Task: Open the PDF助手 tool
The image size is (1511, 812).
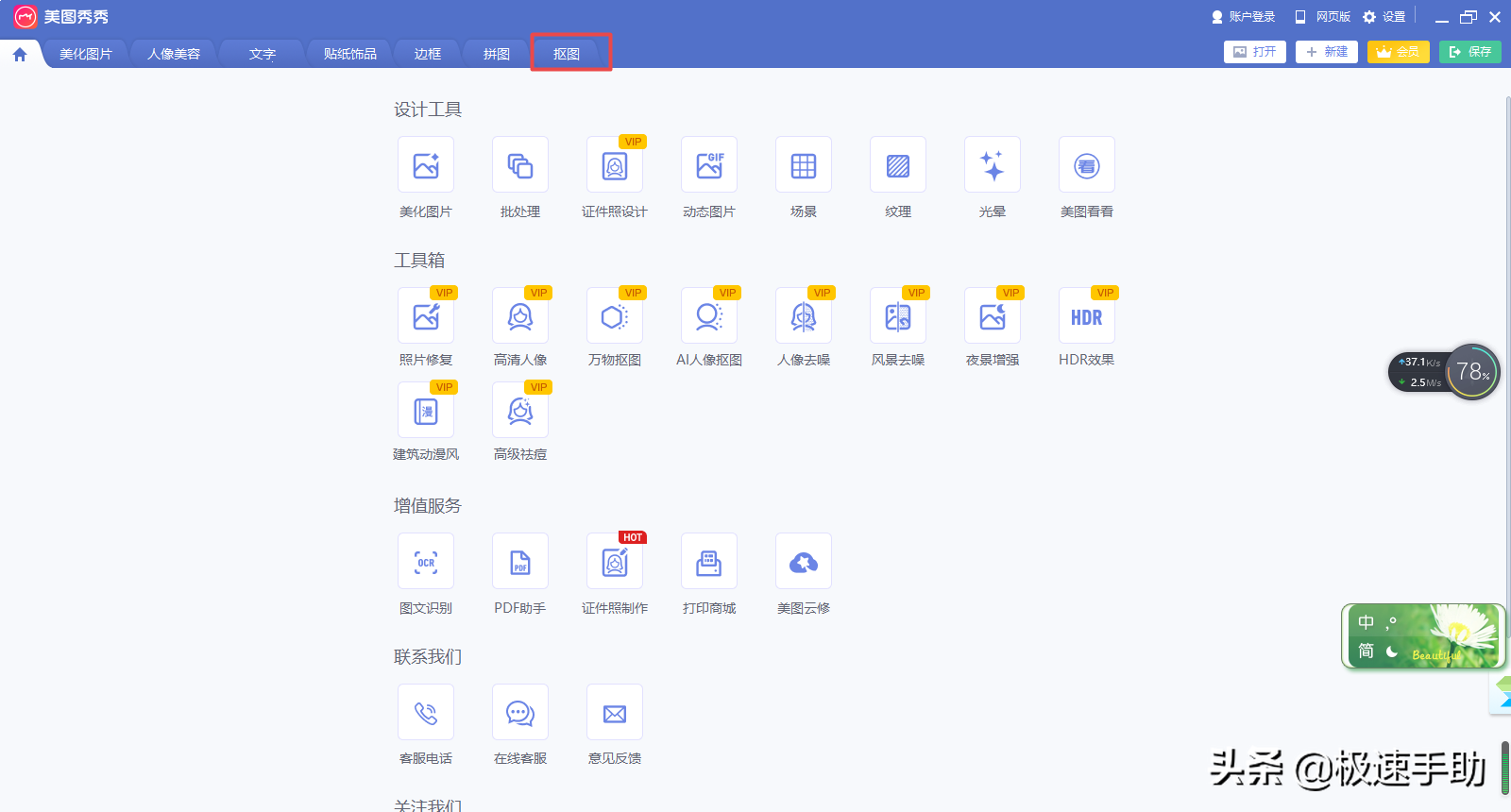Action: tap(519, 563)
